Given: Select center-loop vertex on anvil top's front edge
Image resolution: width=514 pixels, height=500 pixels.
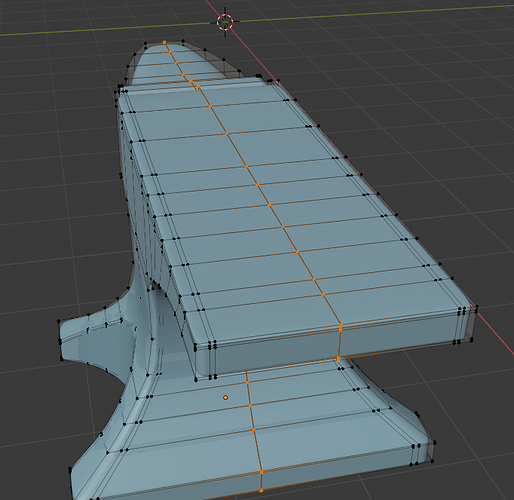Looking at the screenshot, I should point(341,328).
